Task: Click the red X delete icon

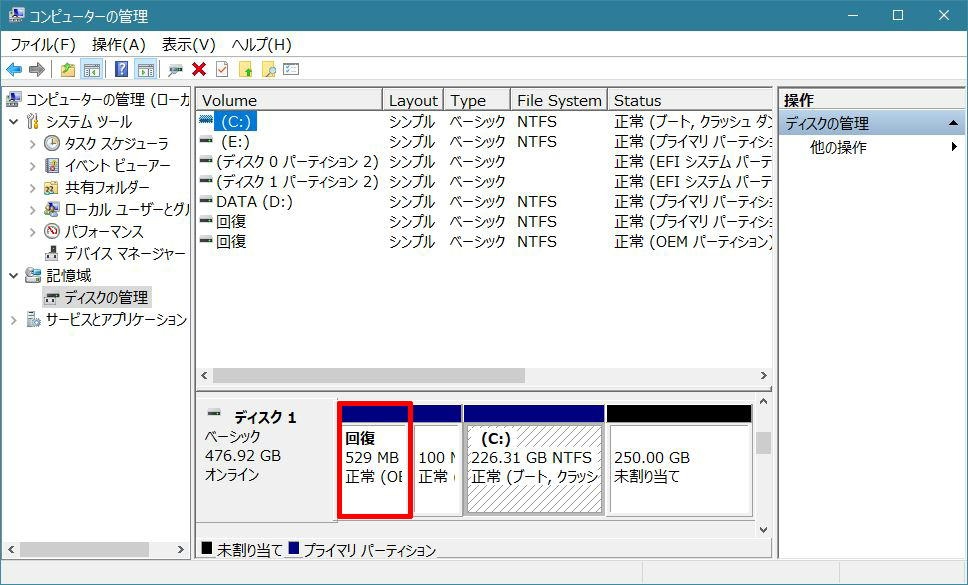Action: click(199, 69)
